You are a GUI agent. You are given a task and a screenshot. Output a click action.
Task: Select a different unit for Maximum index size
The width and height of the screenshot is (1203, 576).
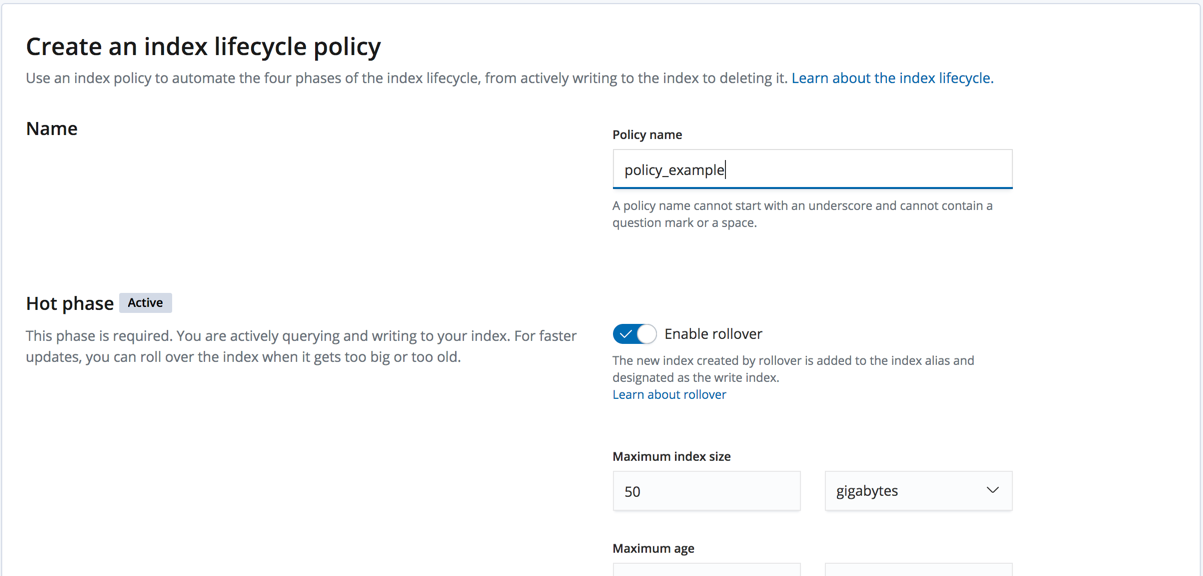click(918, 491)
